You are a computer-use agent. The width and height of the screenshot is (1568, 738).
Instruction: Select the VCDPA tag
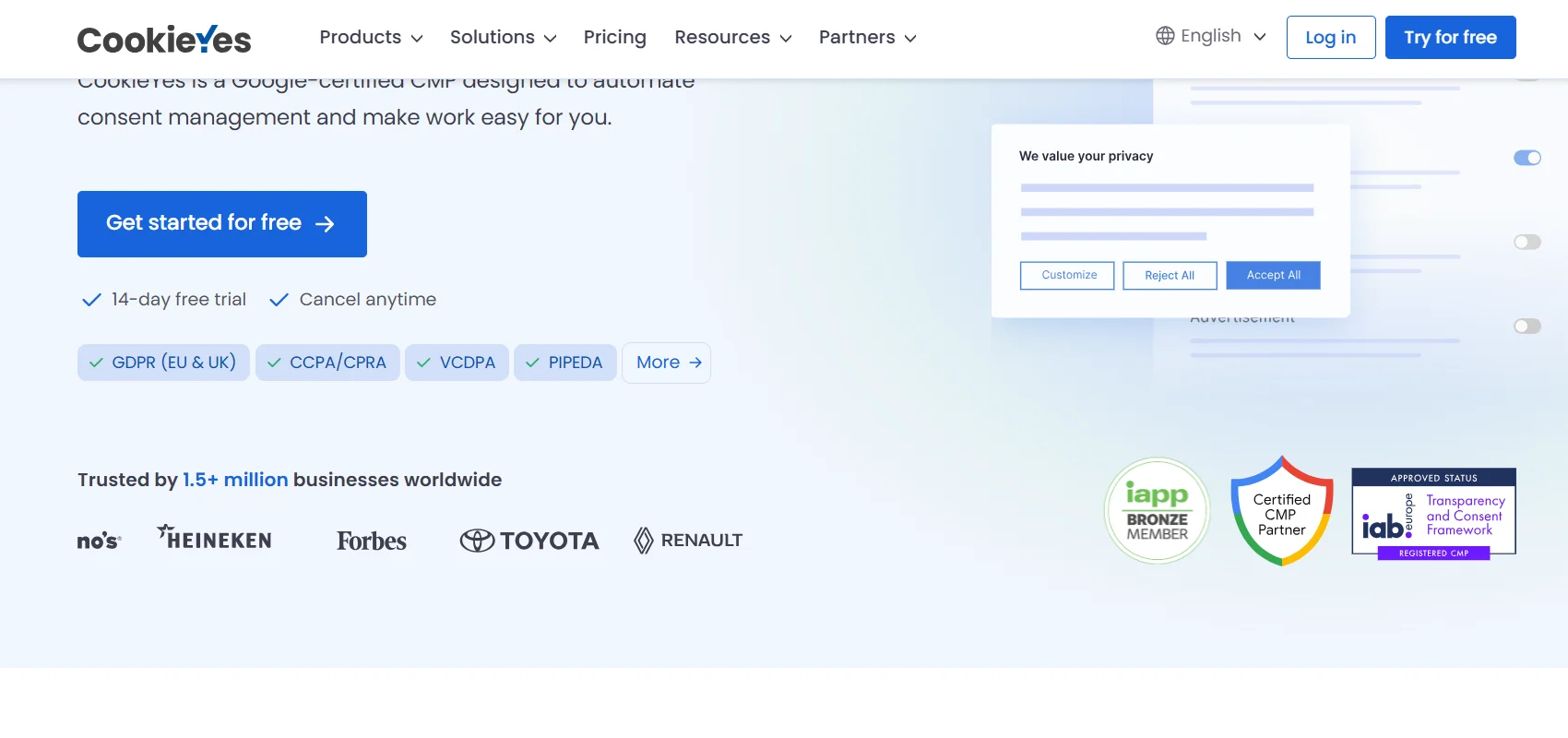point(457,363)
